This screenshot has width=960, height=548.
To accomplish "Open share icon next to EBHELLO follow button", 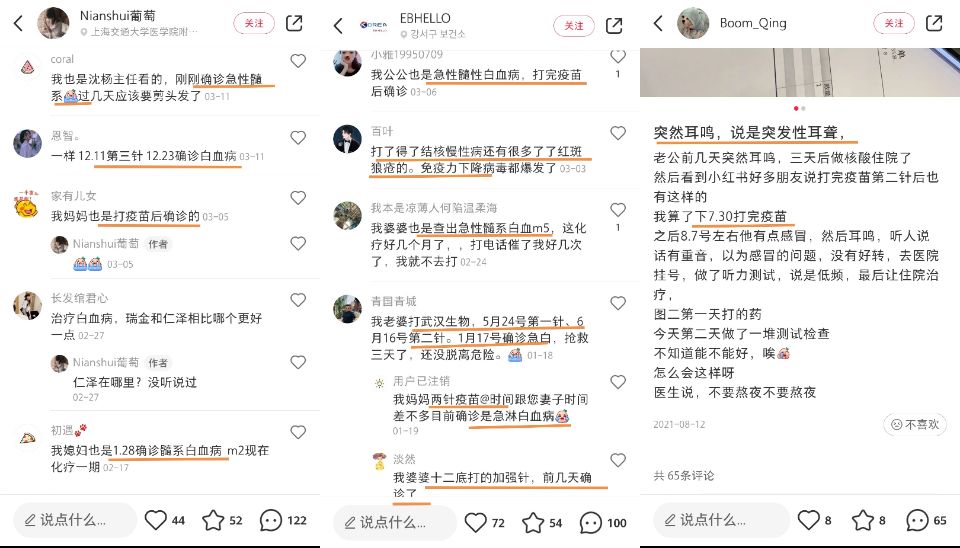I will [613, 26].
